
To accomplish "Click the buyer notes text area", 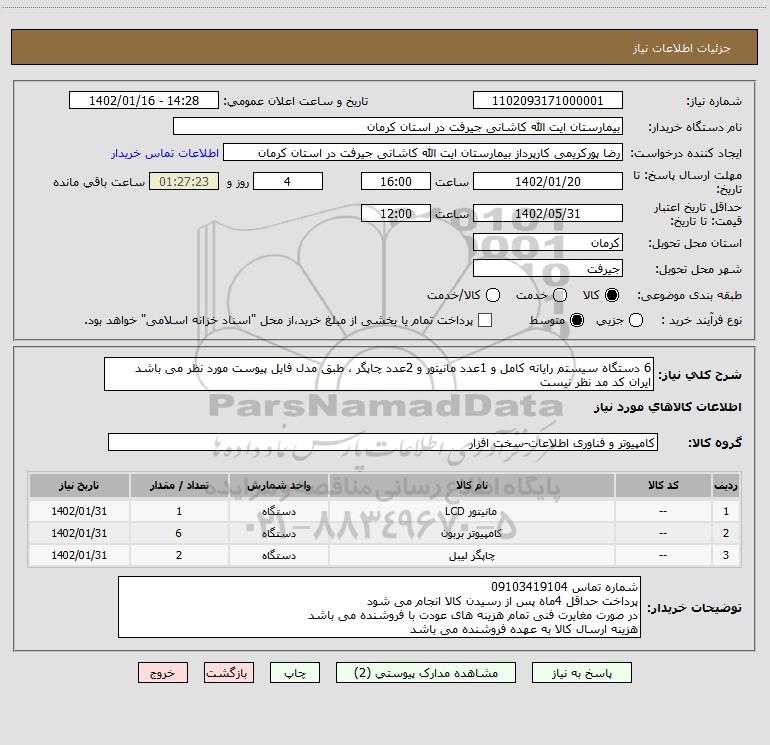I will coord(379,607).
